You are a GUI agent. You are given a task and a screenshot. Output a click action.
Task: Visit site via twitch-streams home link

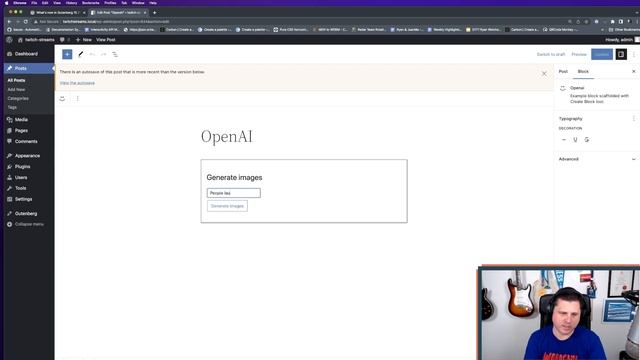coord(36,40)
